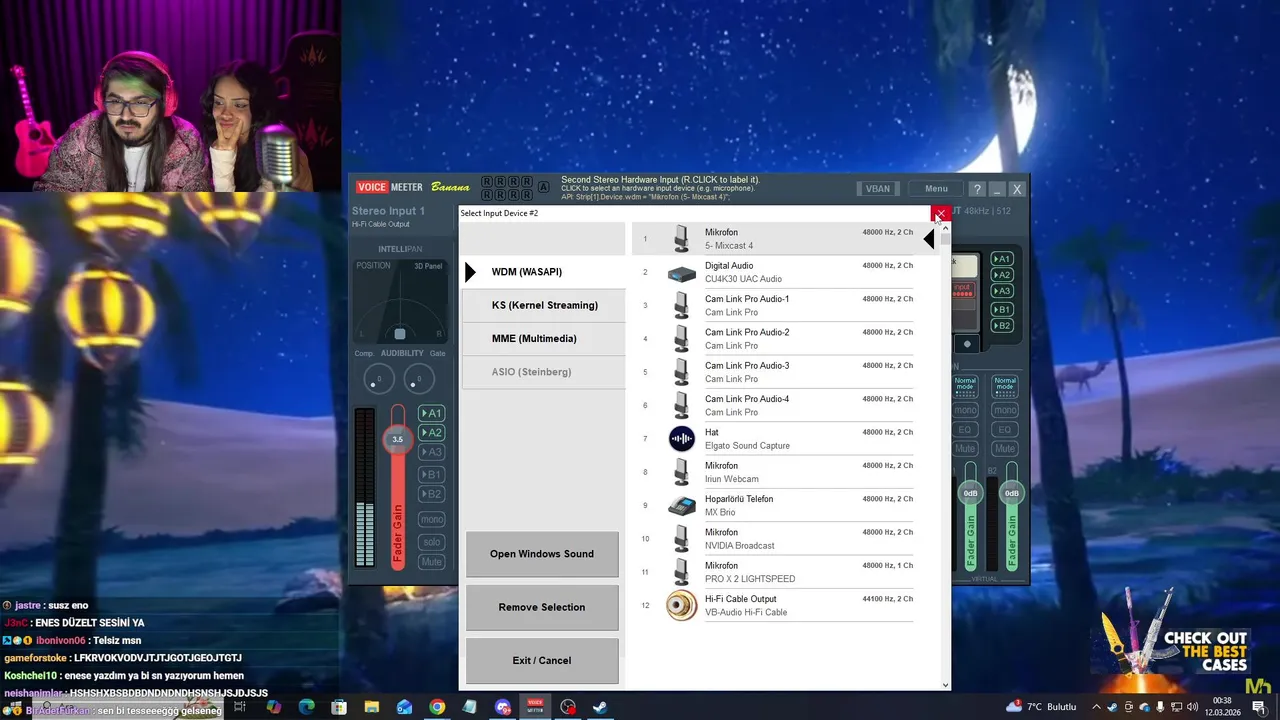Select the WDM (WASAPI) driver tab
The image size is (1280, 720).
point(543,272)
